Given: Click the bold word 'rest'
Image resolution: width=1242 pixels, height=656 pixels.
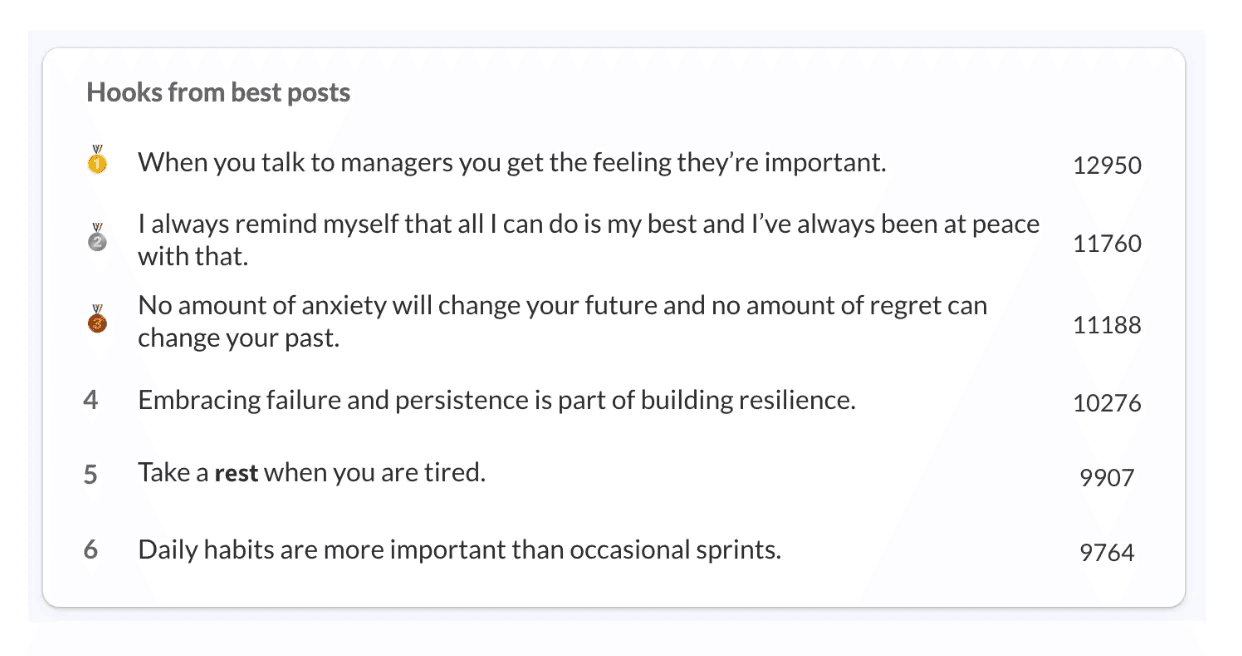Looking at the screenshot, I should [x=237, y=472].
